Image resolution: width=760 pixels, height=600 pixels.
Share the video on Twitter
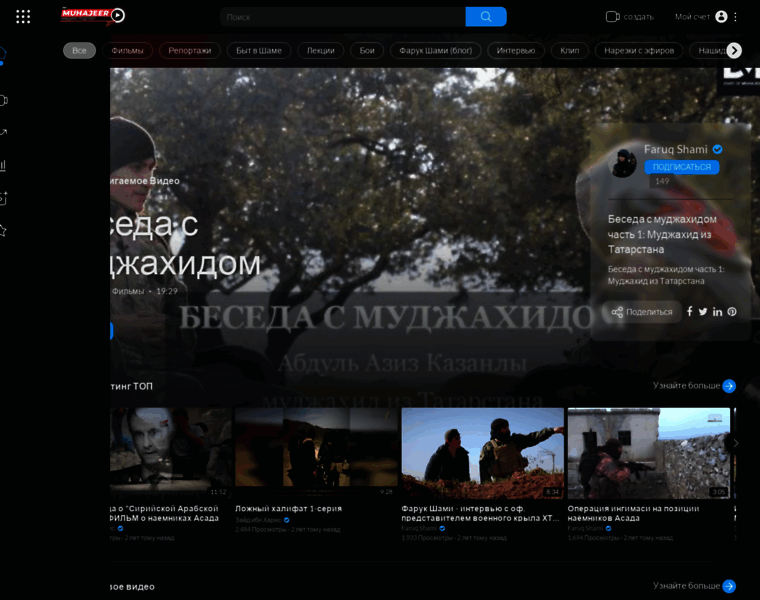703,312
